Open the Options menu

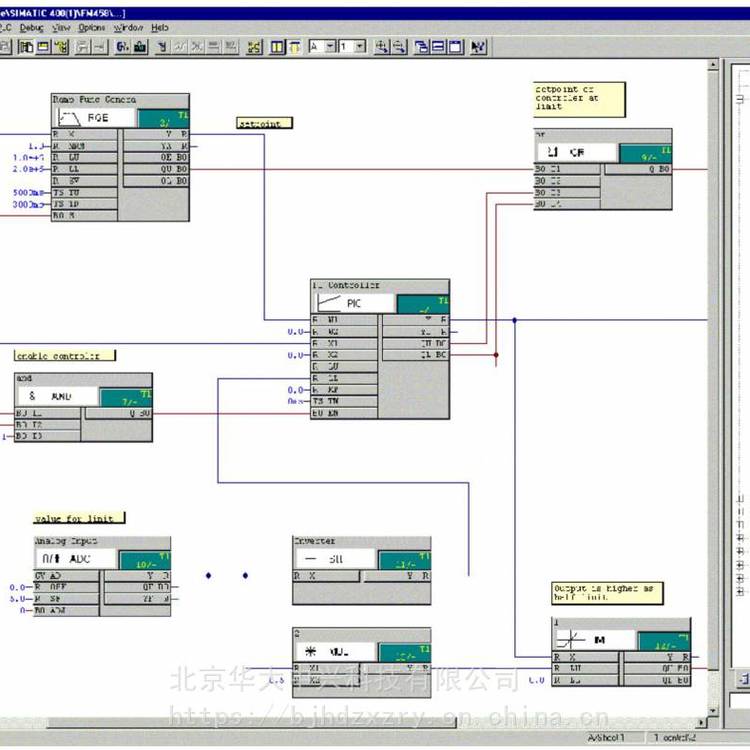coord(92,28)
